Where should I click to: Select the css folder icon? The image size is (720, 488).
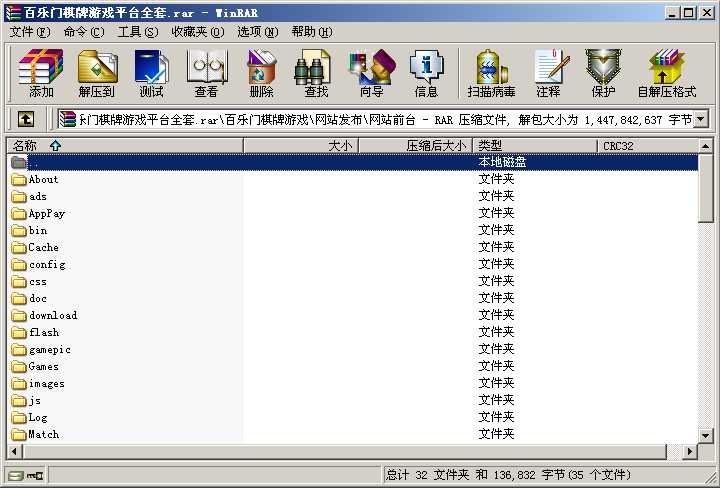point(19,281)
